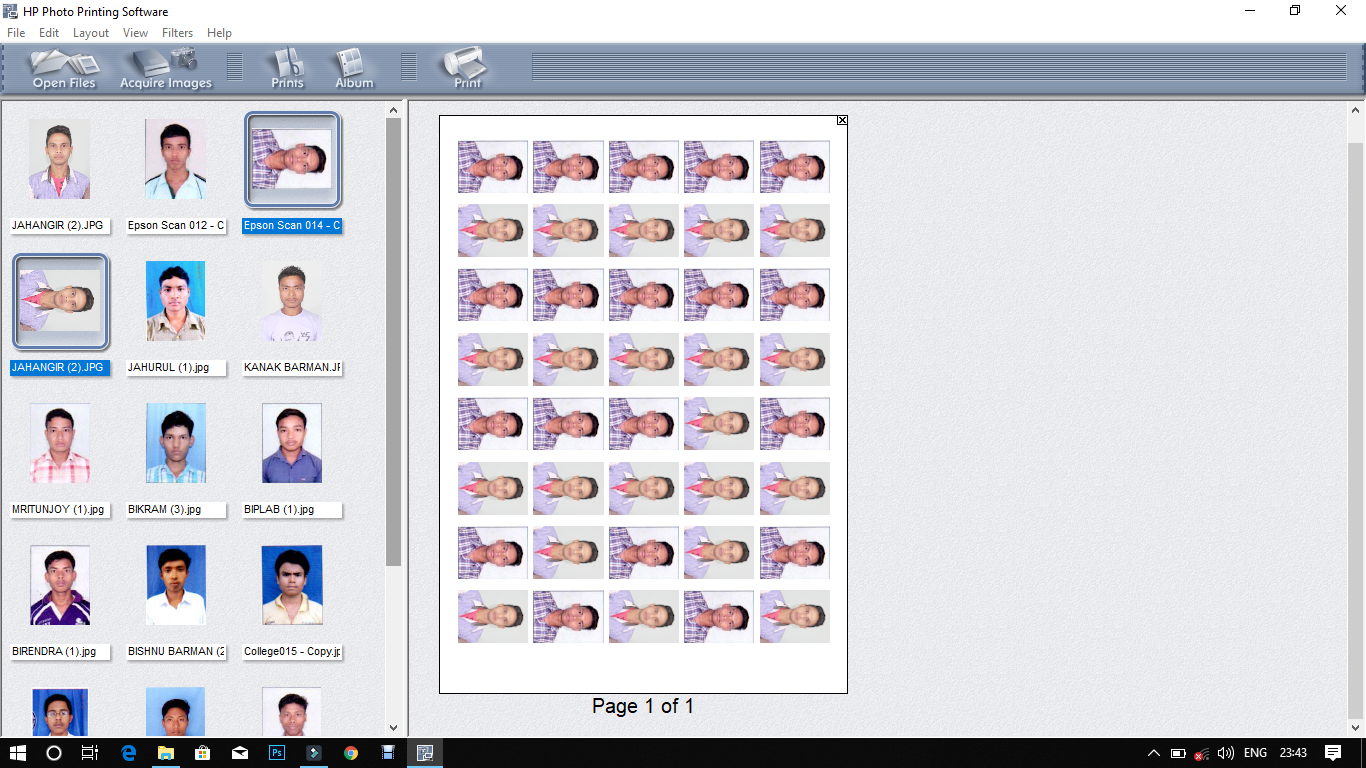
Task: Open the View menu
Action: pos(135,33)
